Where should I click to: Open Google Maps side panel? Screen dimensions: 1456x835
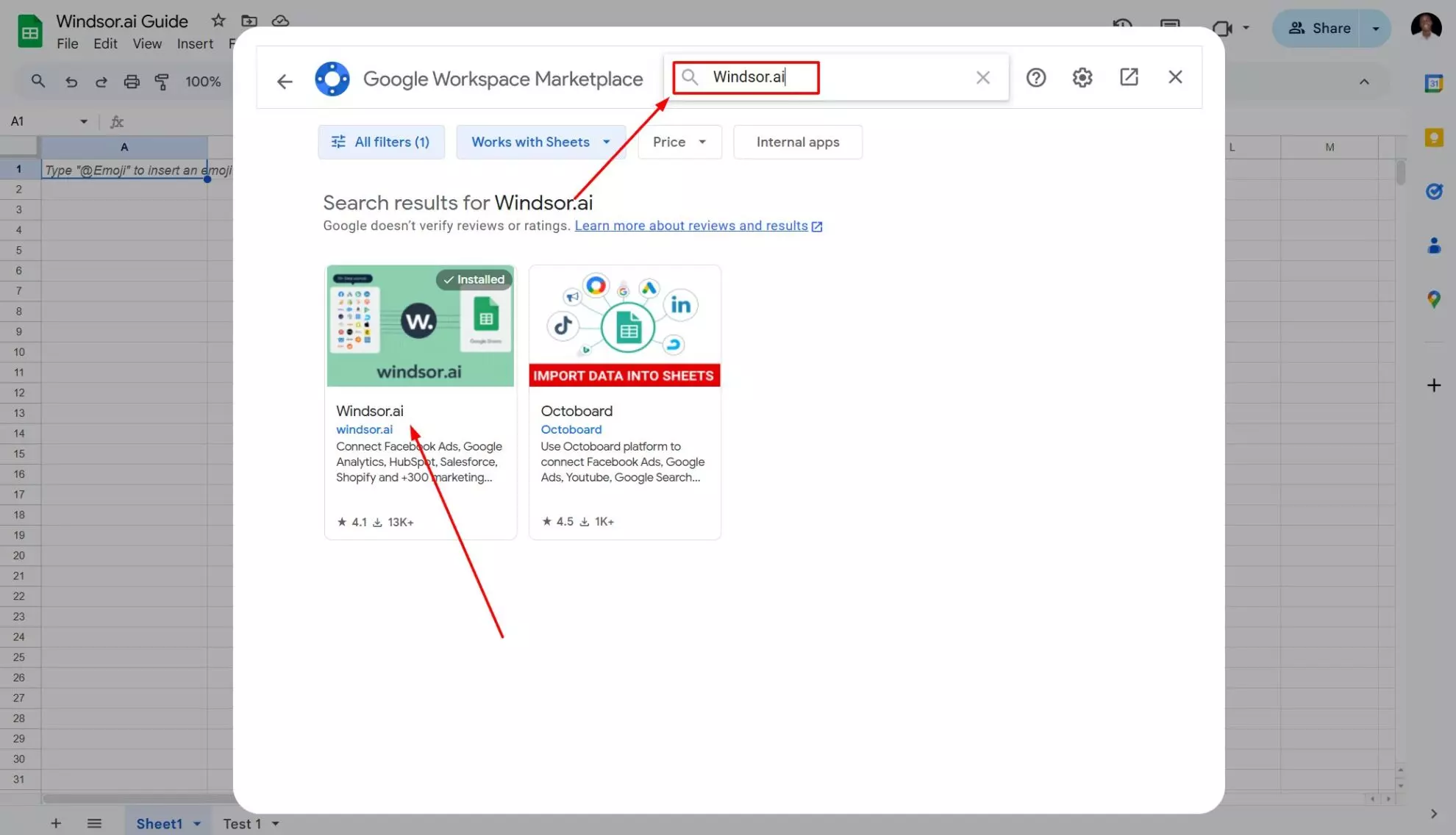coord(1433,299)
